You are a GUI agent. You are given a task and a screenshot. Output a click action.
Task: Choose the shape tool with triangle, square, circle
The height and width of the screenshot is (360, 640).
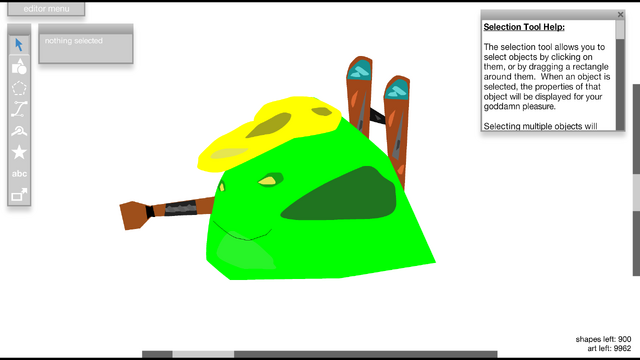[x=19, y=66]
